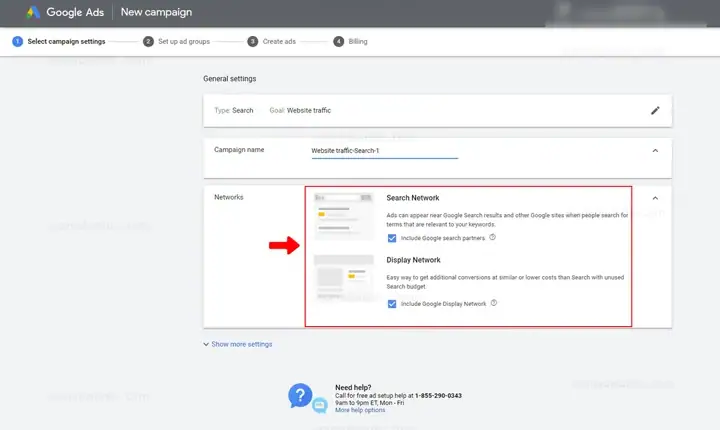Click the phone number 1-855-290-0343
The width and height of the screenshot is (720, 430).
point(438,396)
